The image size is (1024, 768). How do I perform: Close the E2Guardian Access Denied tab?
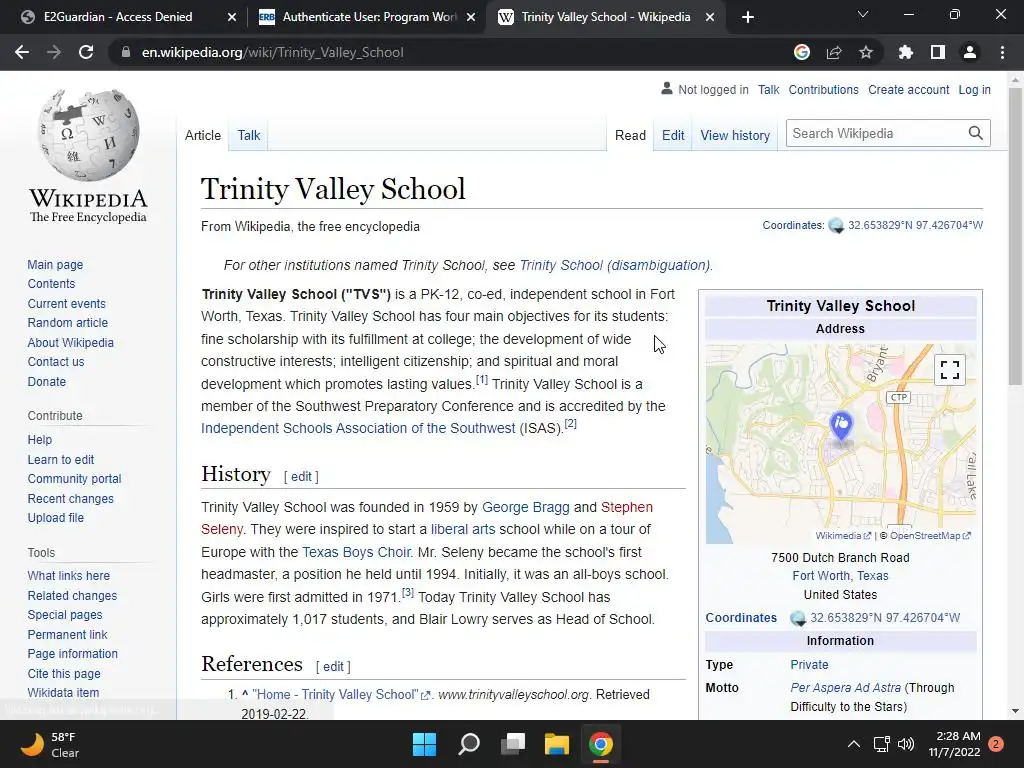pos(232,17)
